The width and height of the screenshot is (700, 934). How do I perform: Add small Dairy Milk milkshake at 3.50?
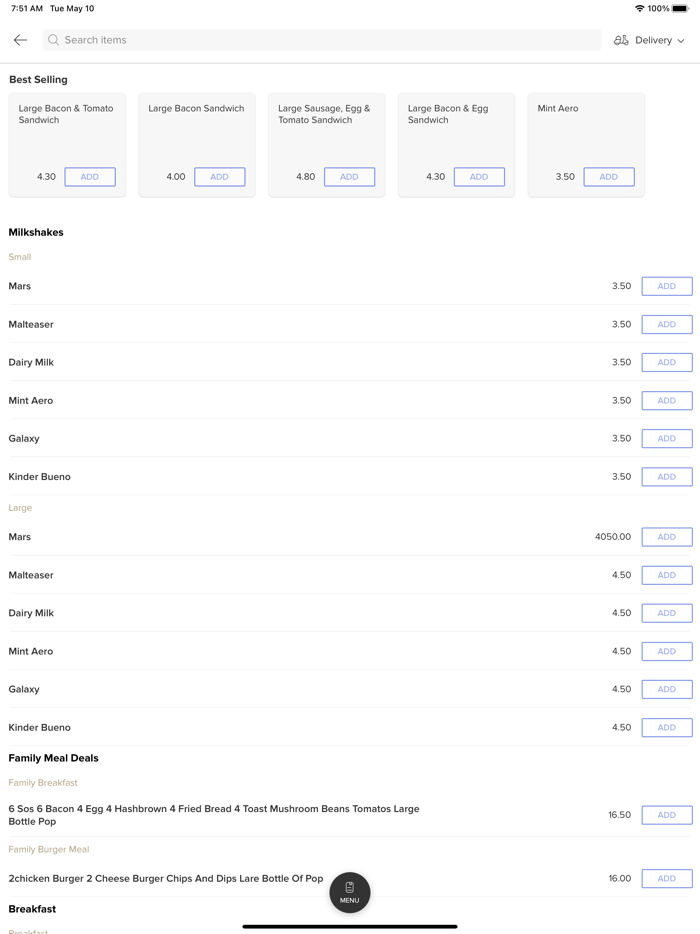[x=667, y=362]
